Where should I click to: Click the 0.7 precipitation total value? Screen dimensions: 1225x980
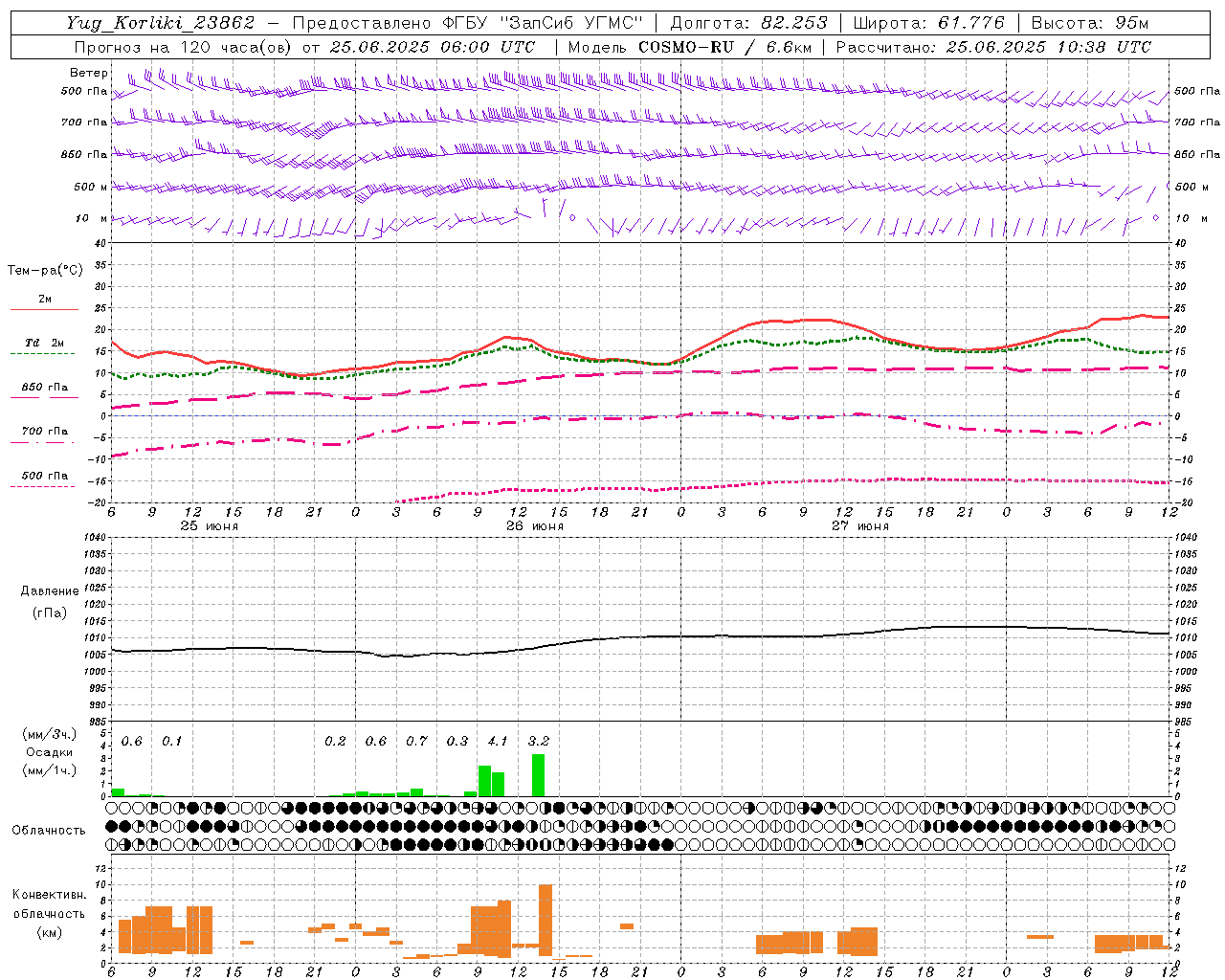(416, 742)
